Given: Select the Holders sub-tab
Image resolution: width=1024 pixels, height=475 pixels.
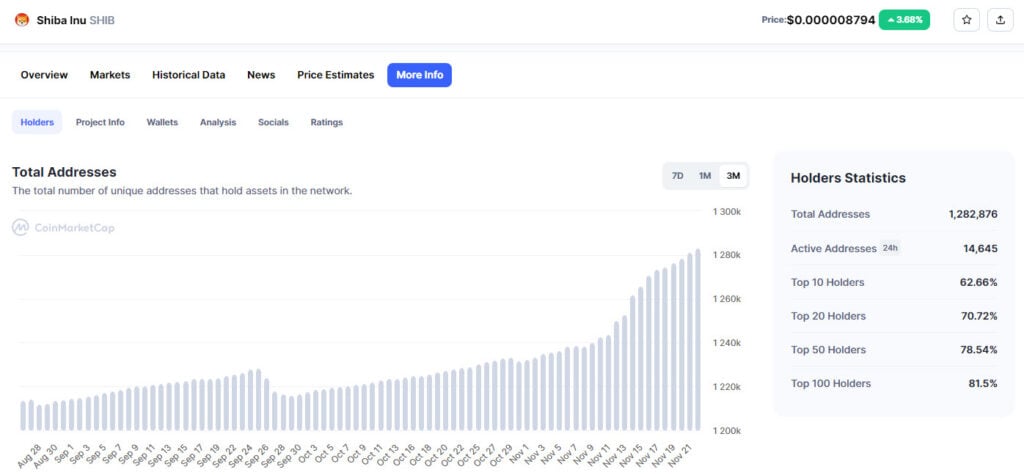Looking at the screenshot, I should coord(37,122).
